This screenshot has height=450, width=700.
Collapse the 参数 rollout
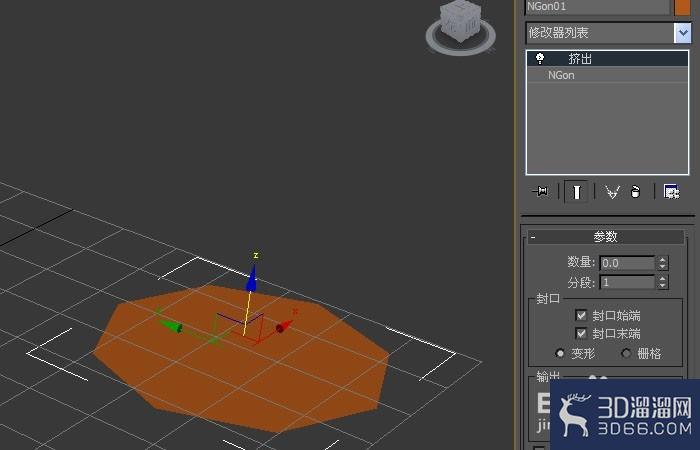(x=606, y=237)
